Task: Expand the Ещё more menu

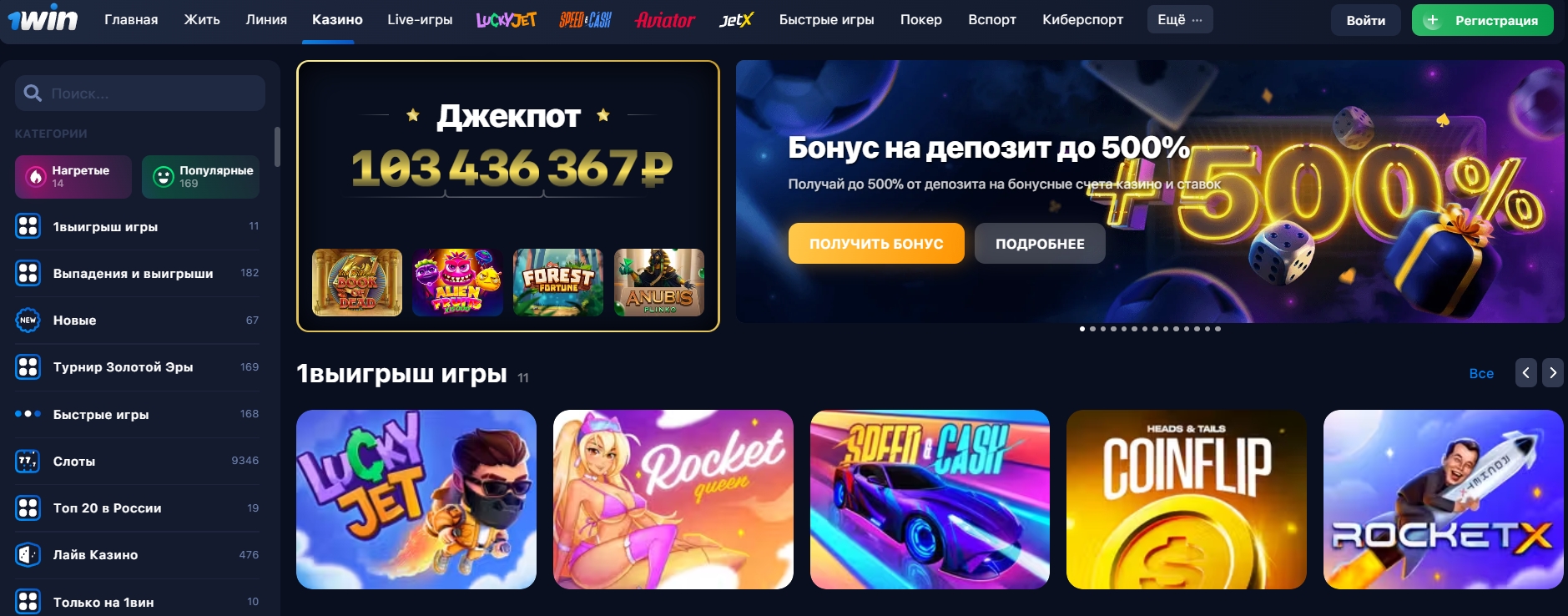Action: tap(1180, 20)
